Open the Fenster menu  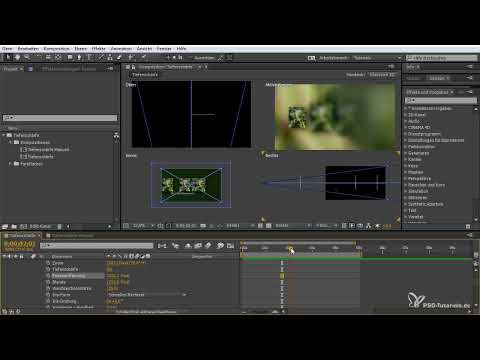[x=164, y=49]
